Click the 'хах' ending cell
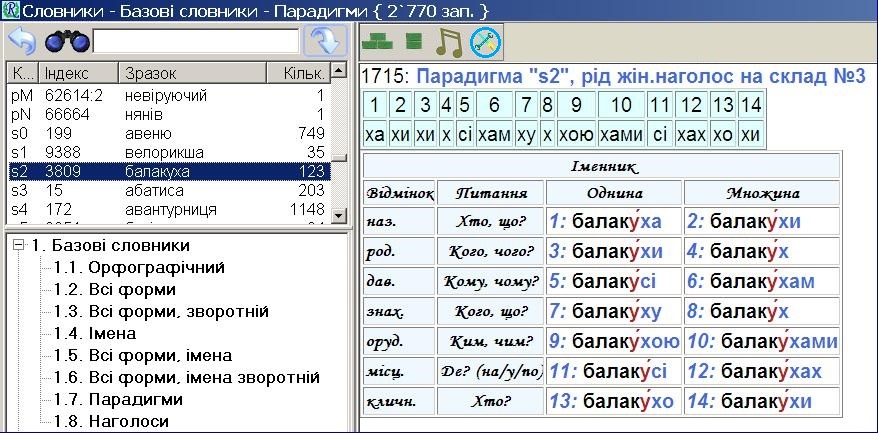This screenshot has height=433, width=878. (x=692, y=134)
